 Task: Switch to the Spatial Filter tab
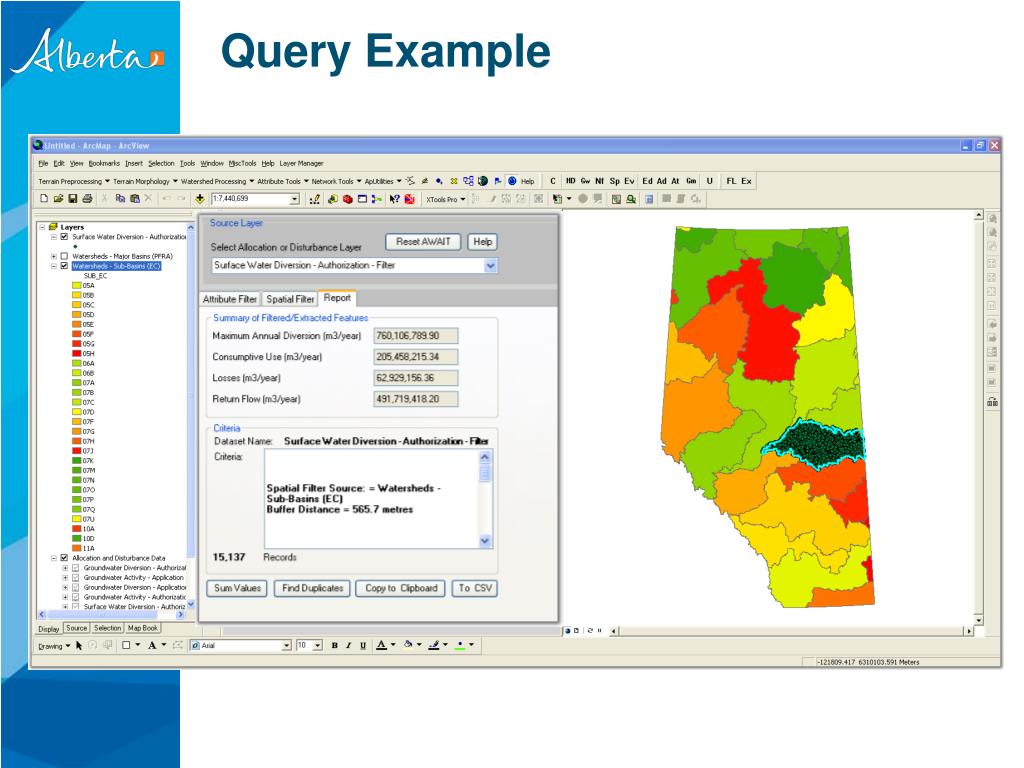291,299
